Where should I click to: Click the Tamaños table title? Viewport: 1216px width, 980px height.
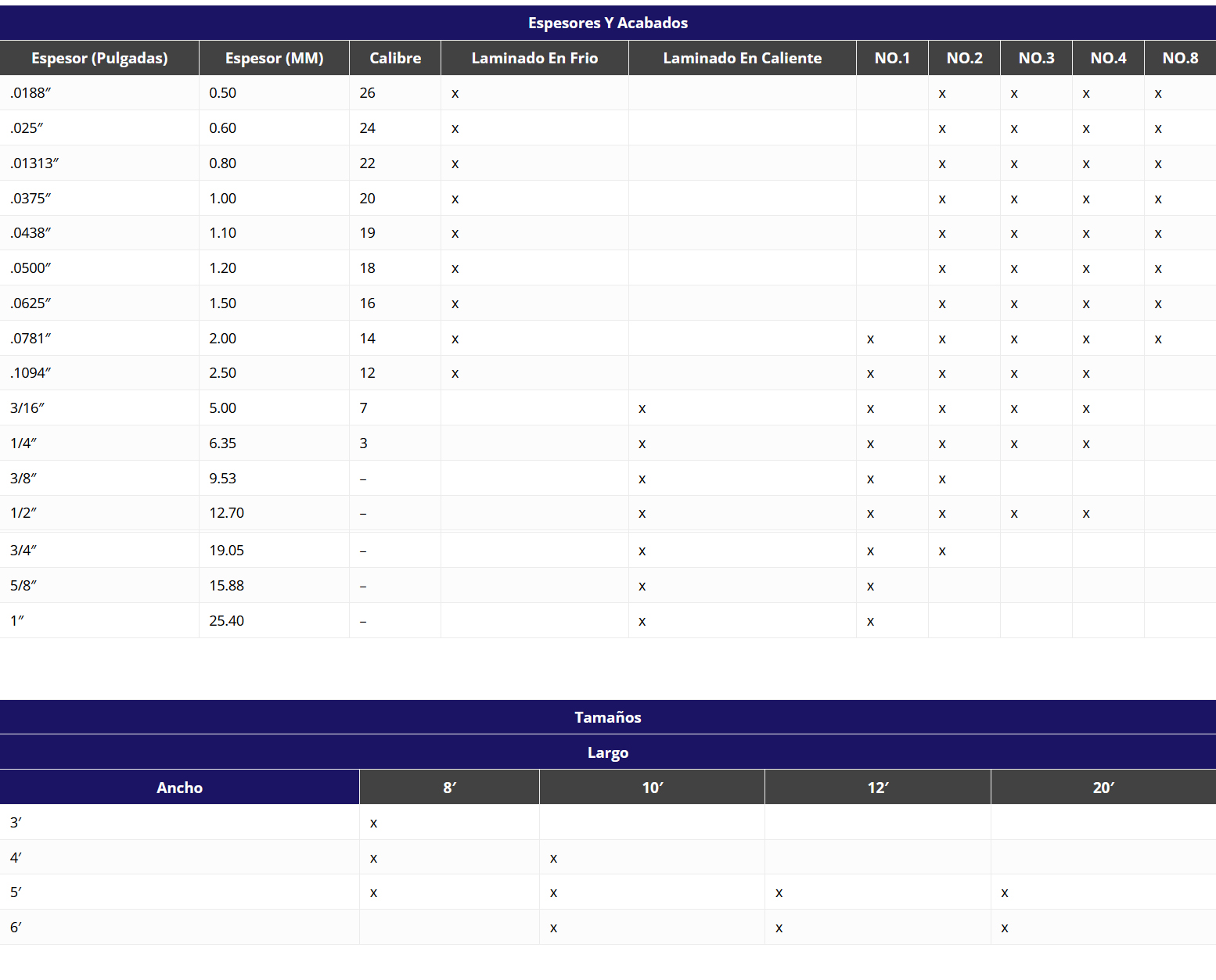click(x=608, y=717)
